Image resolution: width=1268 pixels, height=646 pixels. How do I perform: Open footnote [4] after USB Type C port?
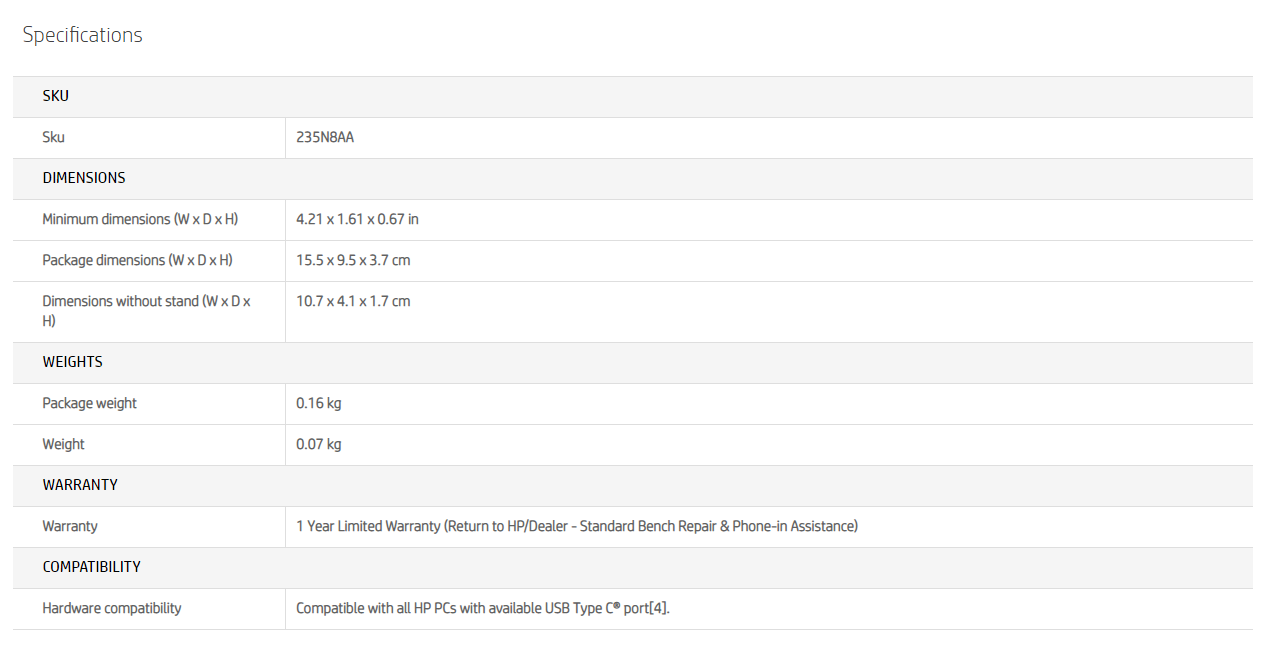(x=658, y=608)
